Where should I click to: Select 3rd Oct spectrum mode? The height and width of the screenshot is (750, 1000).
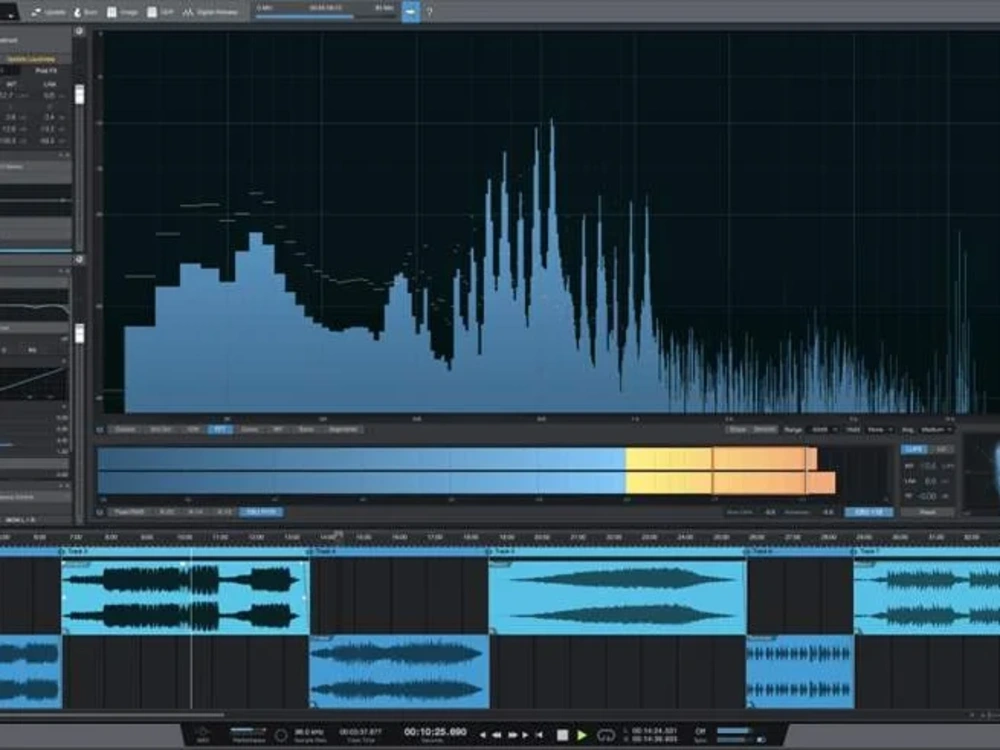161,430
